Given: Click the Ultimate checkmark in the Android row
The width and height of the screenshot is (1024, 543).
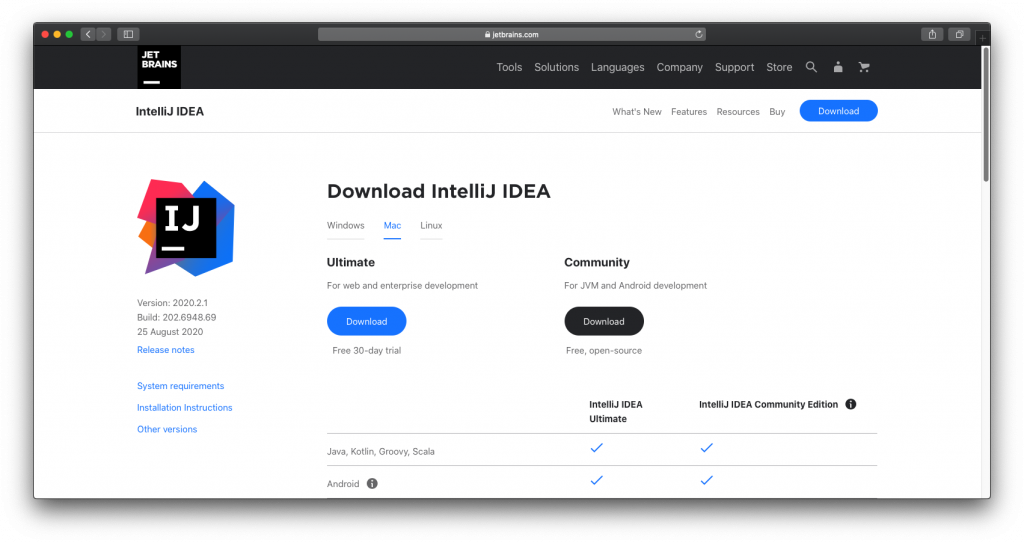Looking at the screenshot, I should 597,480.
